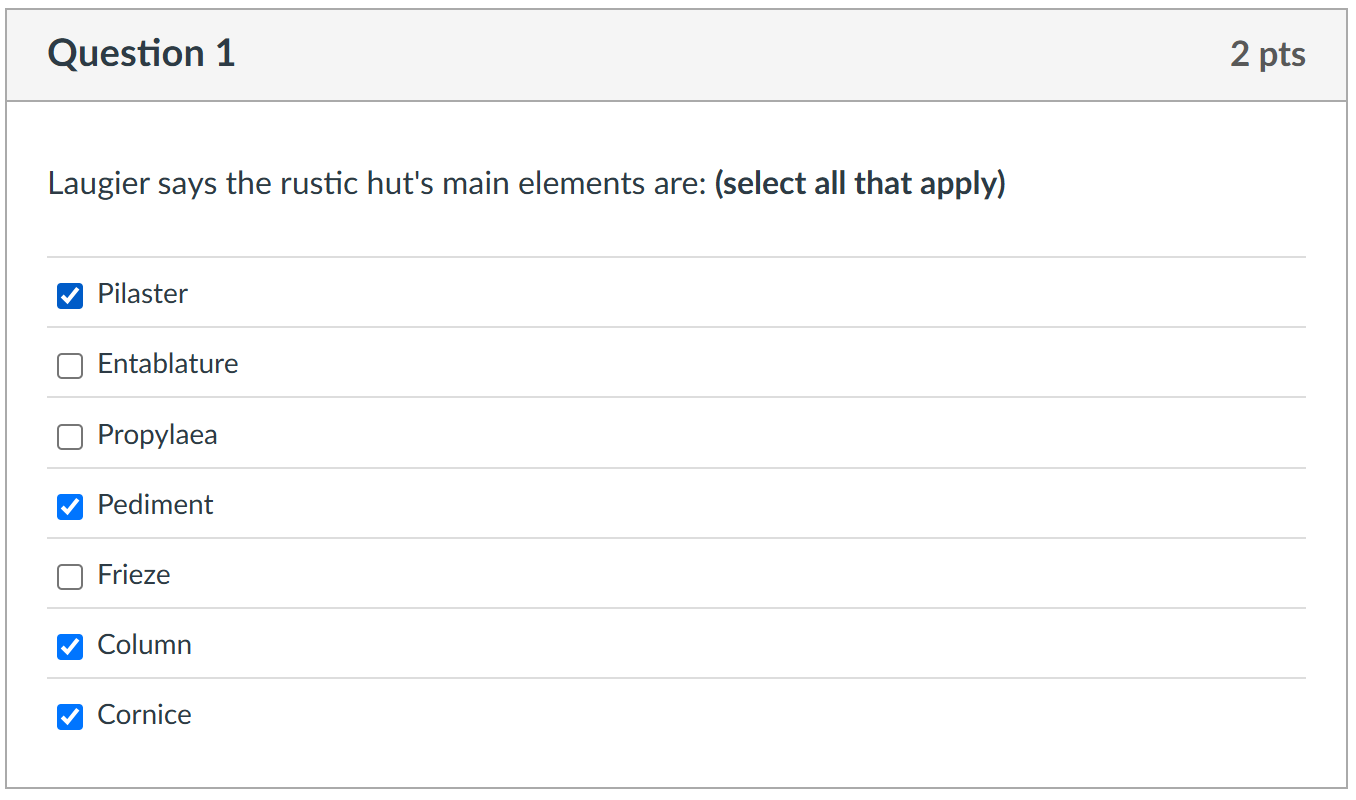Check the Frieze checkbox
The image size is (1356, 800).
(x=69, y=577)
